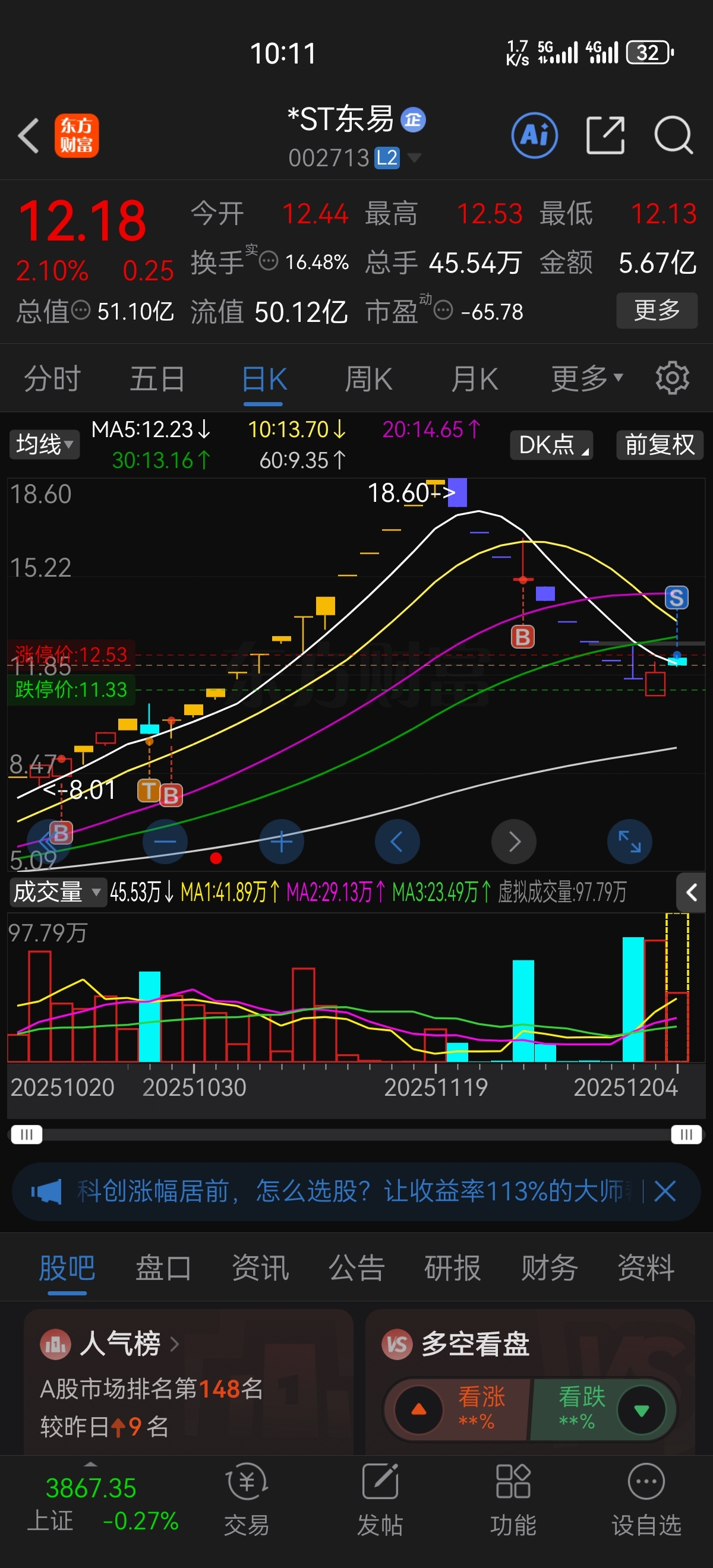
Task: Tap the blue 企 badge beside stock name
Action: point(414,120)
